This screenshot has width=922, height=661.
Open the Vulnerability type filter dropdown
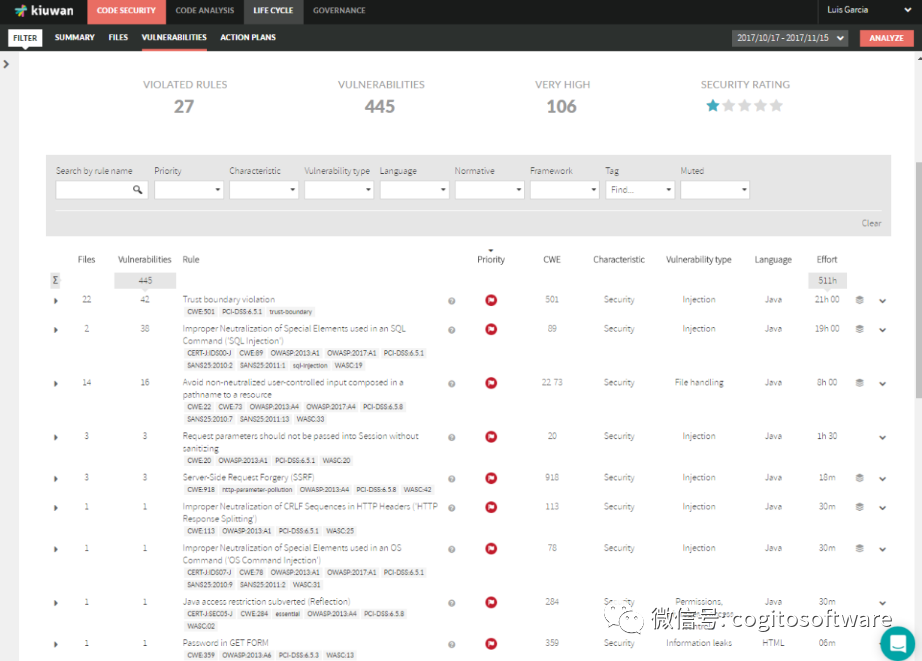339,189
